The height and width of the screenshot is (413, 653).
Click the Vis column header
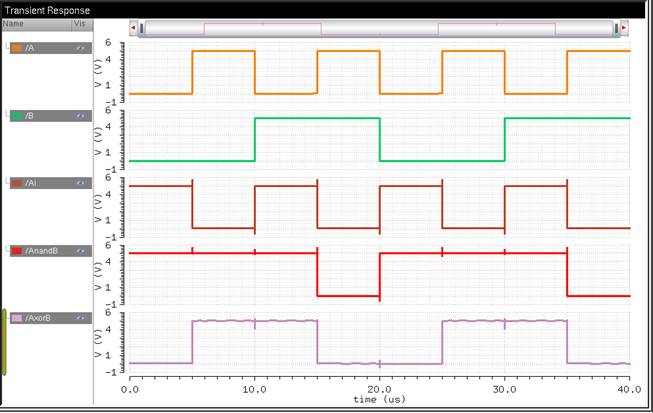[x=80, y=22]
